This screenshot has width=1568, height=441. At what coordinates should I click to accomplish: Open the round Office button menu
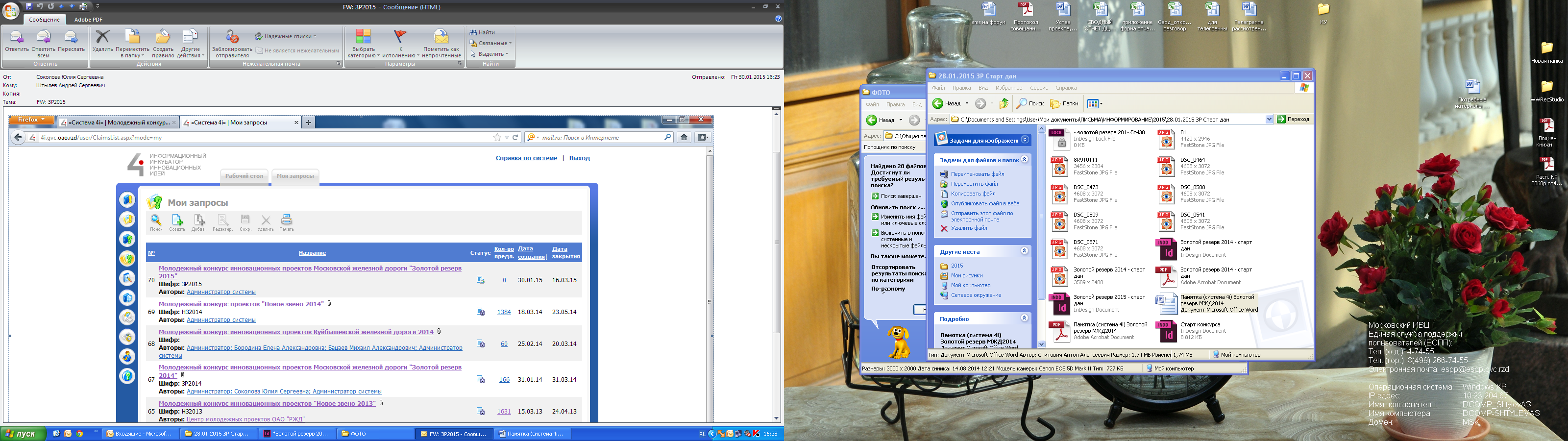click(x=11, y=10)
